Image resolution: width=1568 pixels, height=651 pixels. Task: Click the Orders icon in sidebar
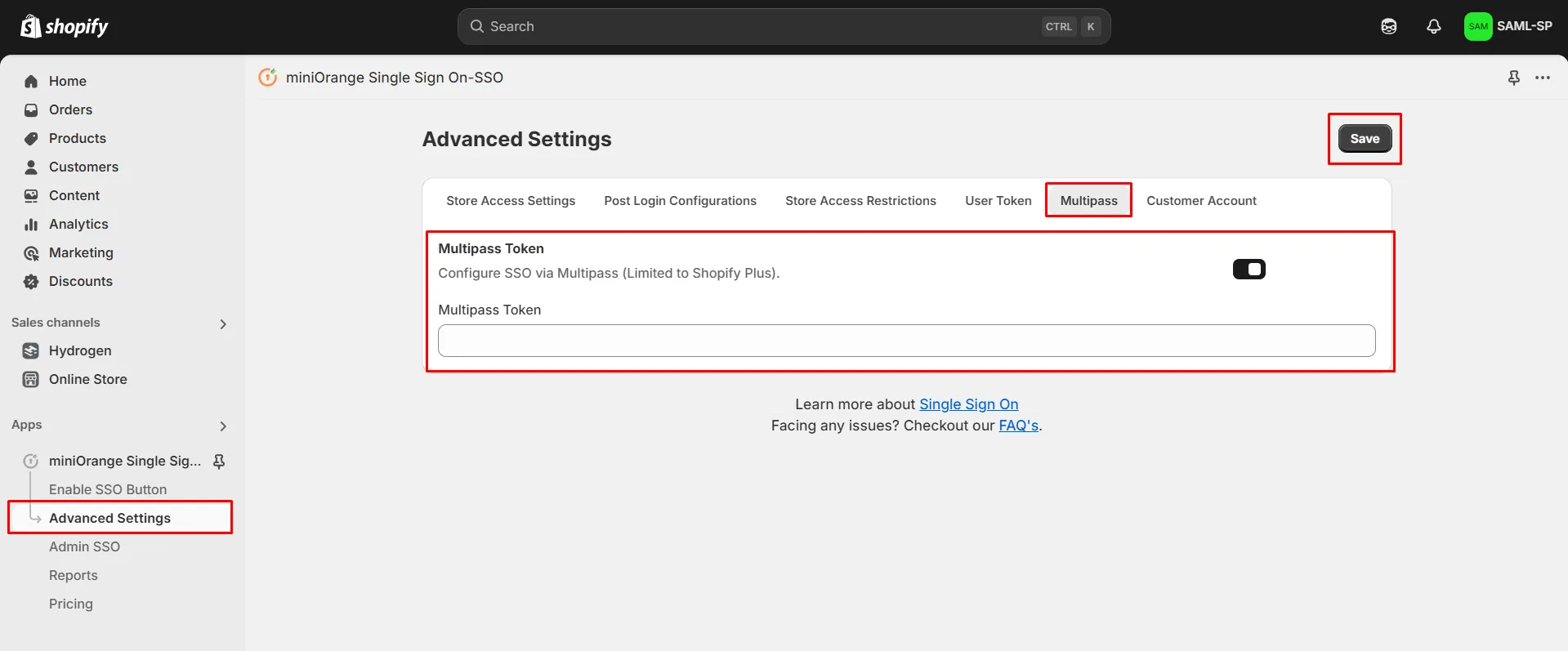click(31, 109)
